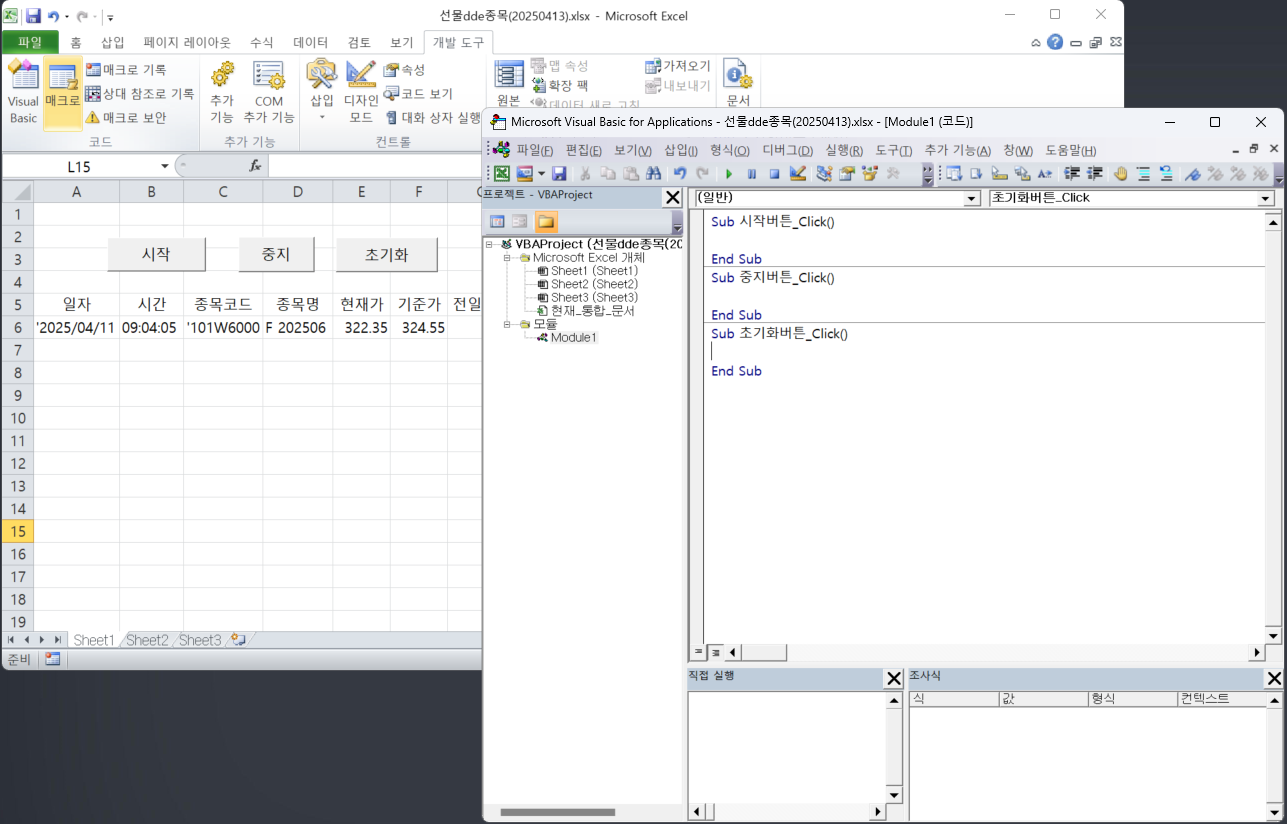The image size is (1287, 824).
Task: Click 매크로 기록 in the ribbon
Action: click(127, 70)
